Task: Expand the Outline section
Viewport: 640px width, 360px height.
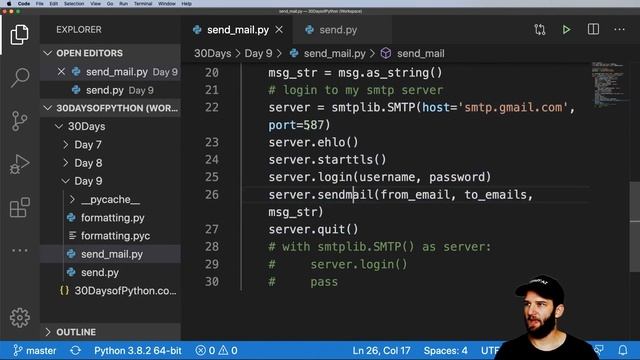Action: click(x=110, y=332)
